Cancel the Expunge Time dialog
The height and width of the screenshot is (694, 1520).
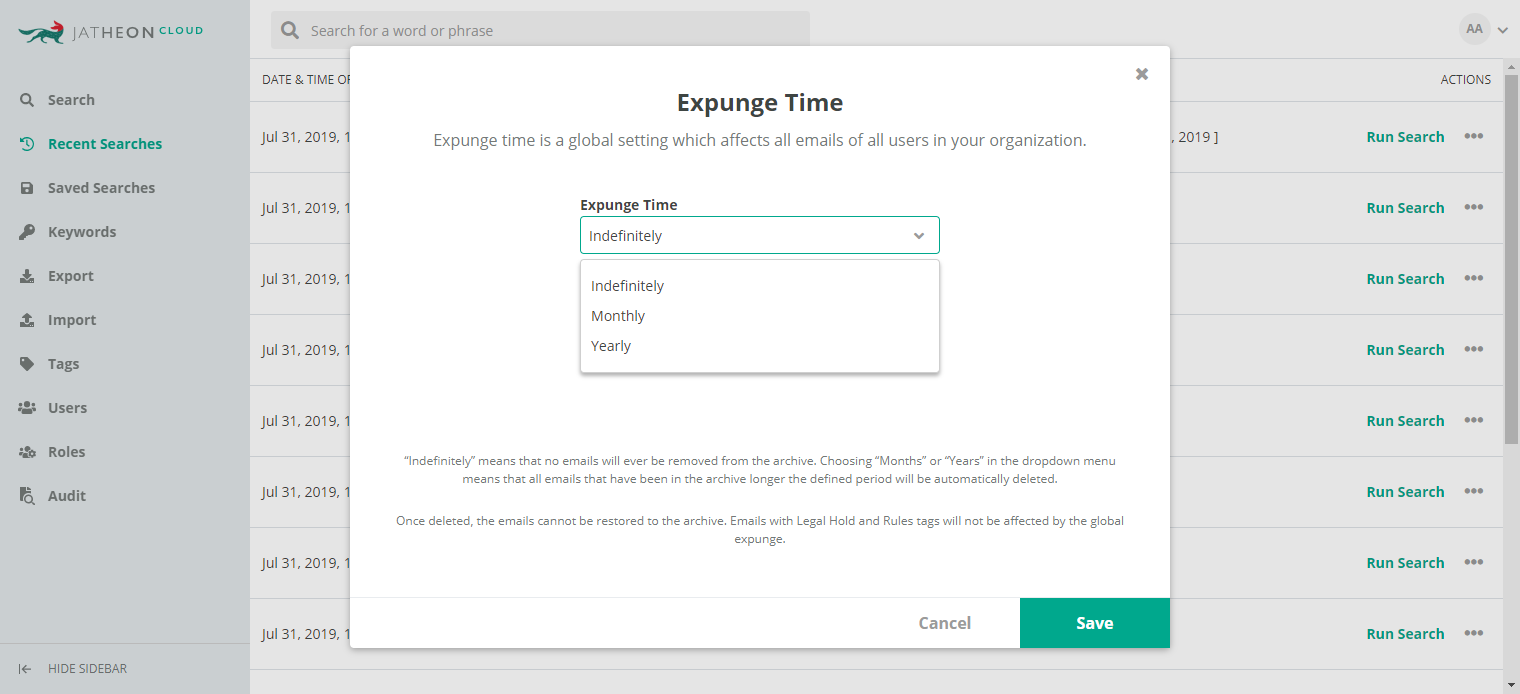click(945, 623)
